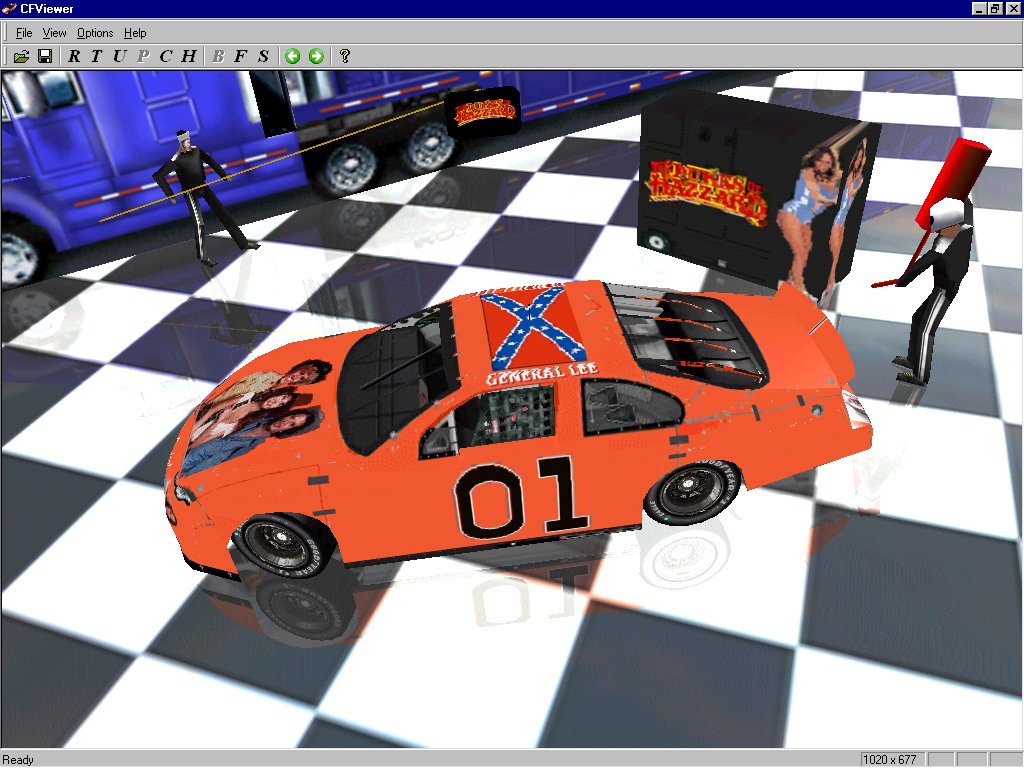The width and height of the screenshot is (1024, 768).
Task: Select the C toolbar button
Action: (166, 56)
